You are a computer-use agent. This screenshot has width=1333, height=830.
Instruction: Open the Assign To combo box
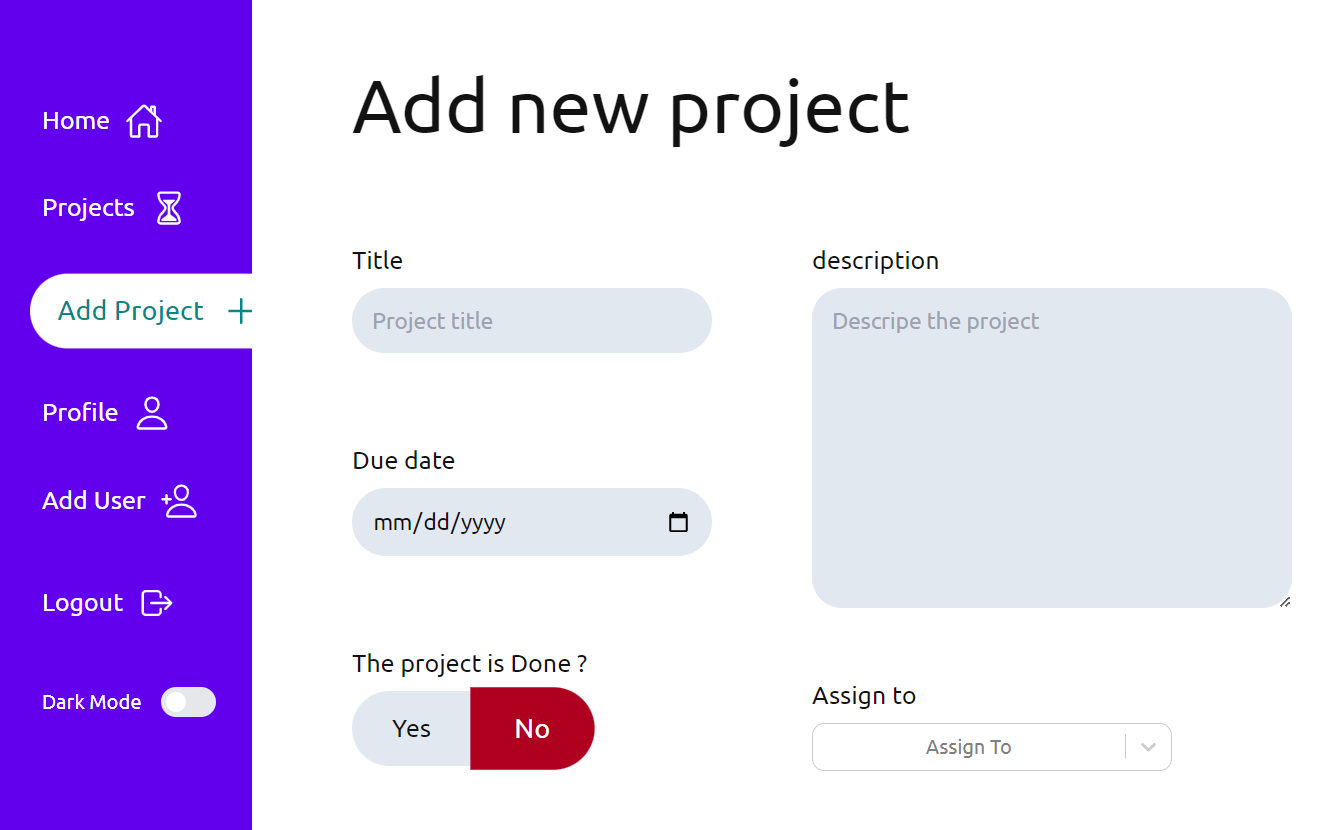click(x=968, y=747)
